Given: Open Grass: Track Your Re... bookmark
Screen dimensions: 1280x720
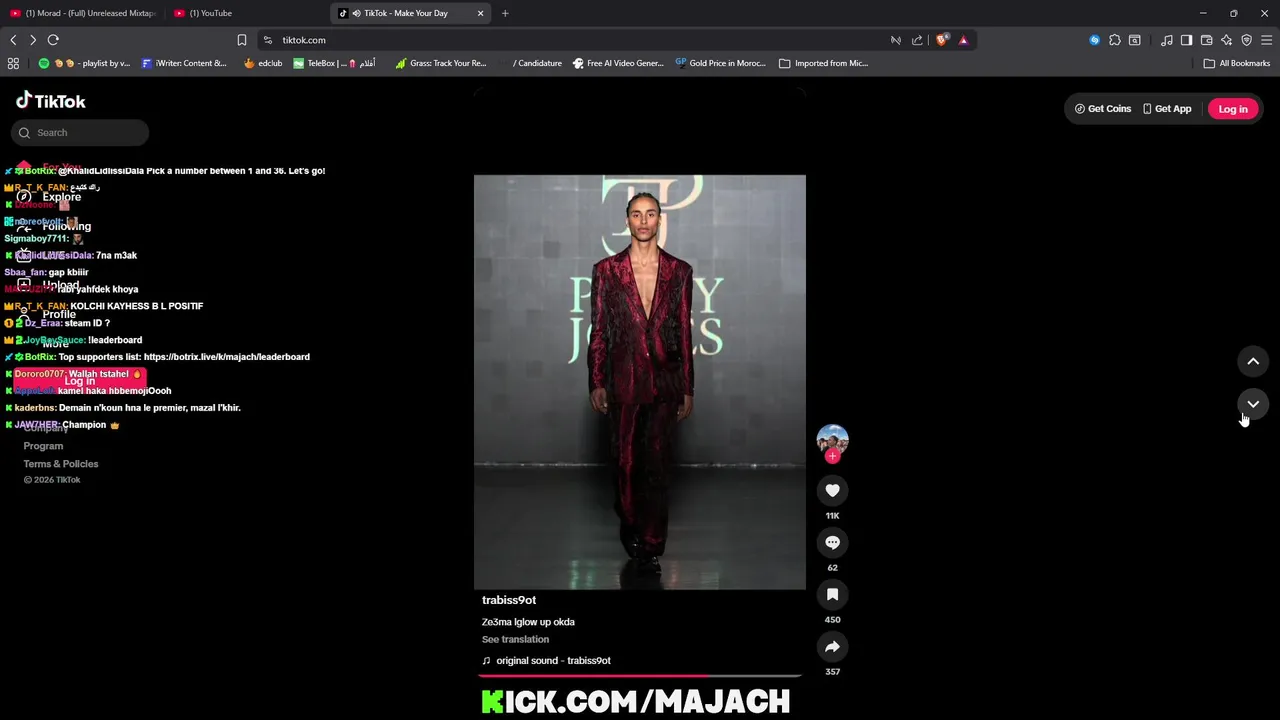Looking at the screenshot, I should (x=440, y=63).
